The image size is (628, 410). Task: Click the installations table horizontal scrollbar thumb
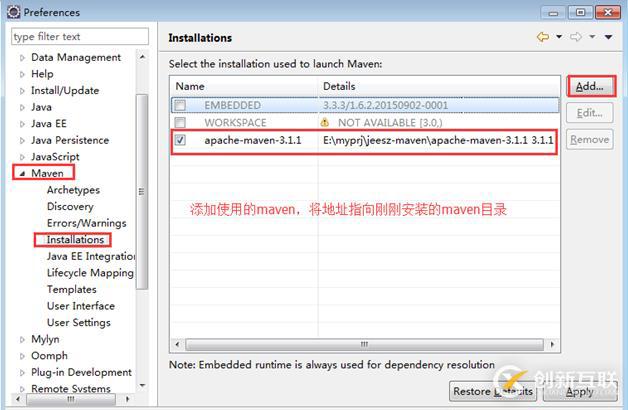tap(364, 344)
